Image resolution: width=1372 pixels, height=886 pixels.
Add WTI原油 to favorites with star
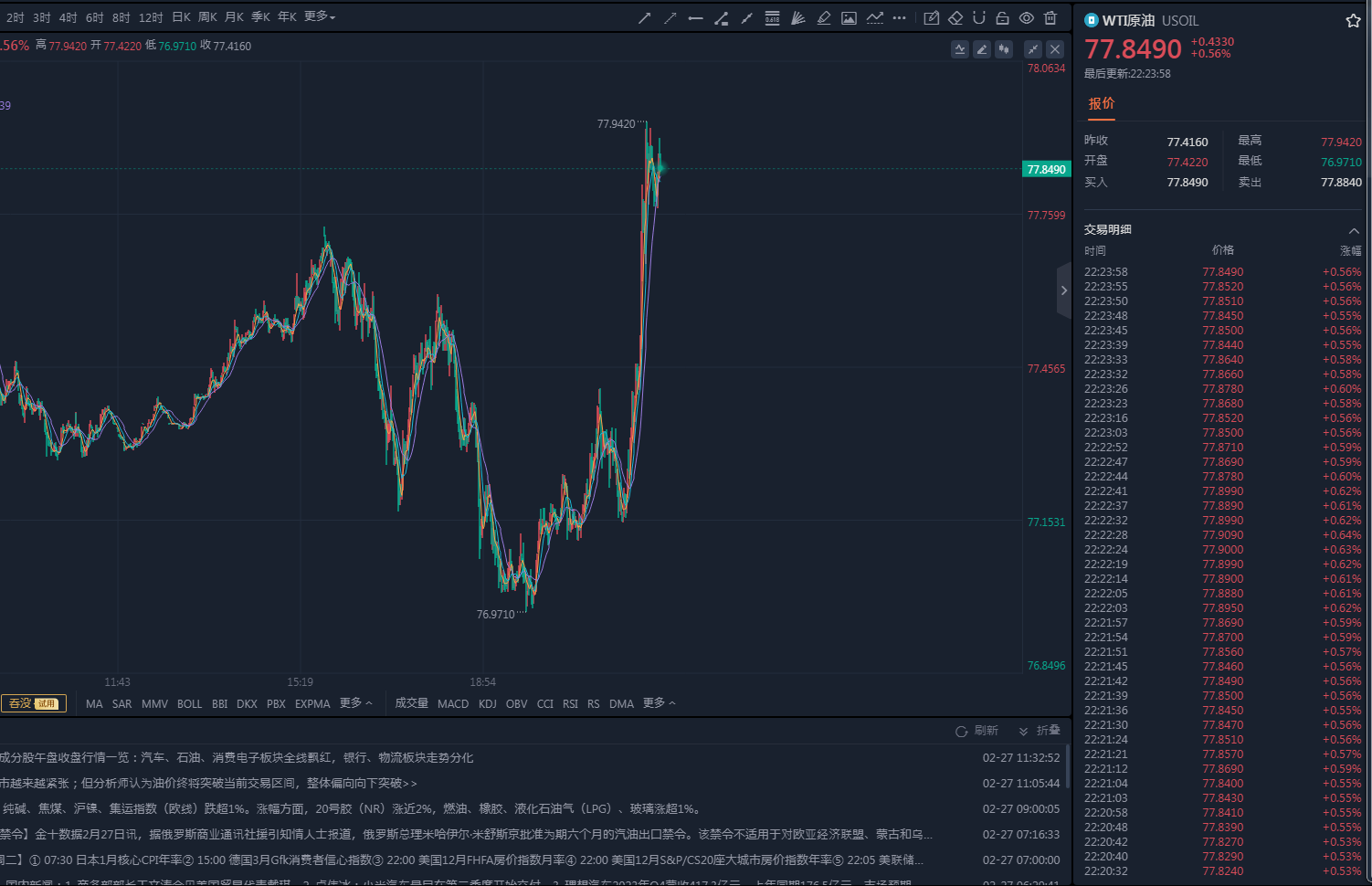(x=1353, y=21)
